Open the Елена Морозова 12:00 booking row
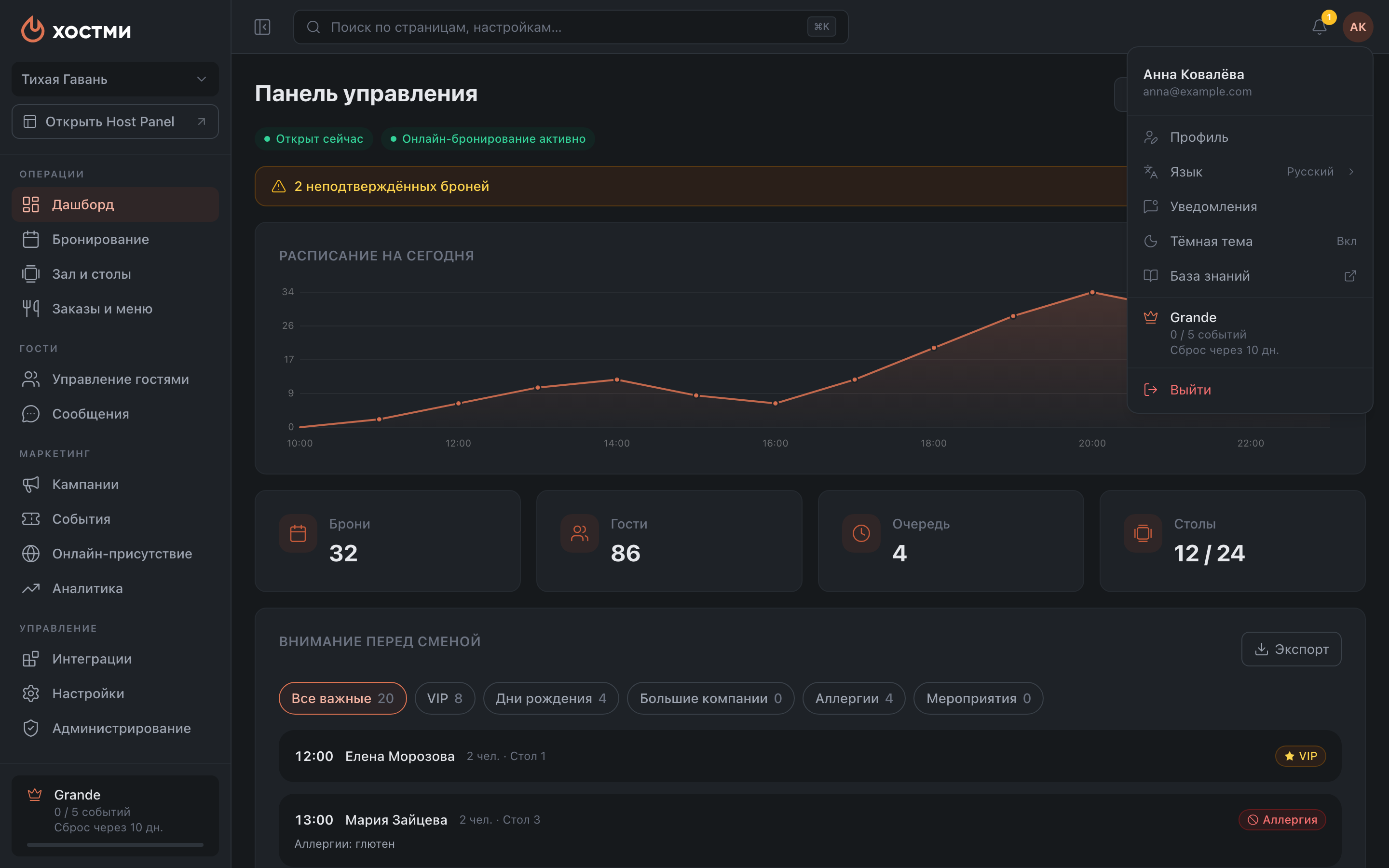 coord(810,756)
